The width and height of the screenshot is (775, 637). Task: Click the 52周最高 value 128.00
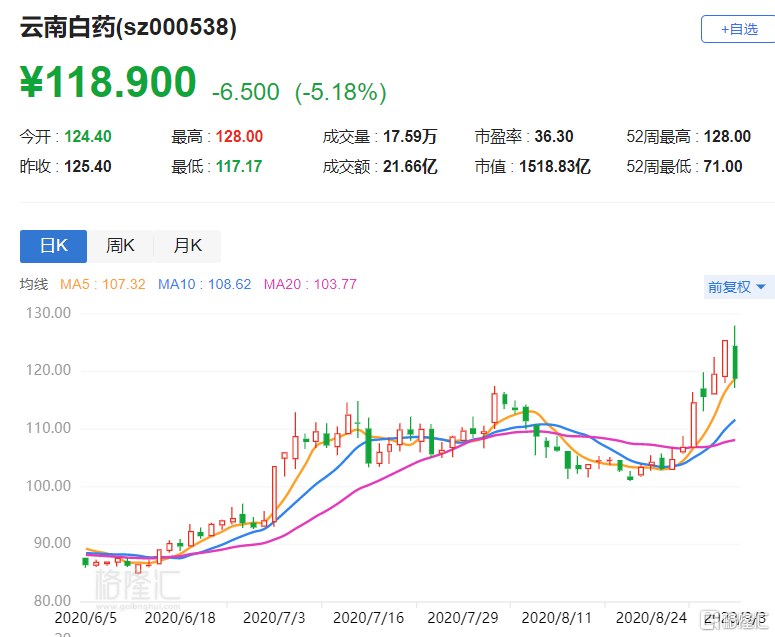click(x=727, y=136)
